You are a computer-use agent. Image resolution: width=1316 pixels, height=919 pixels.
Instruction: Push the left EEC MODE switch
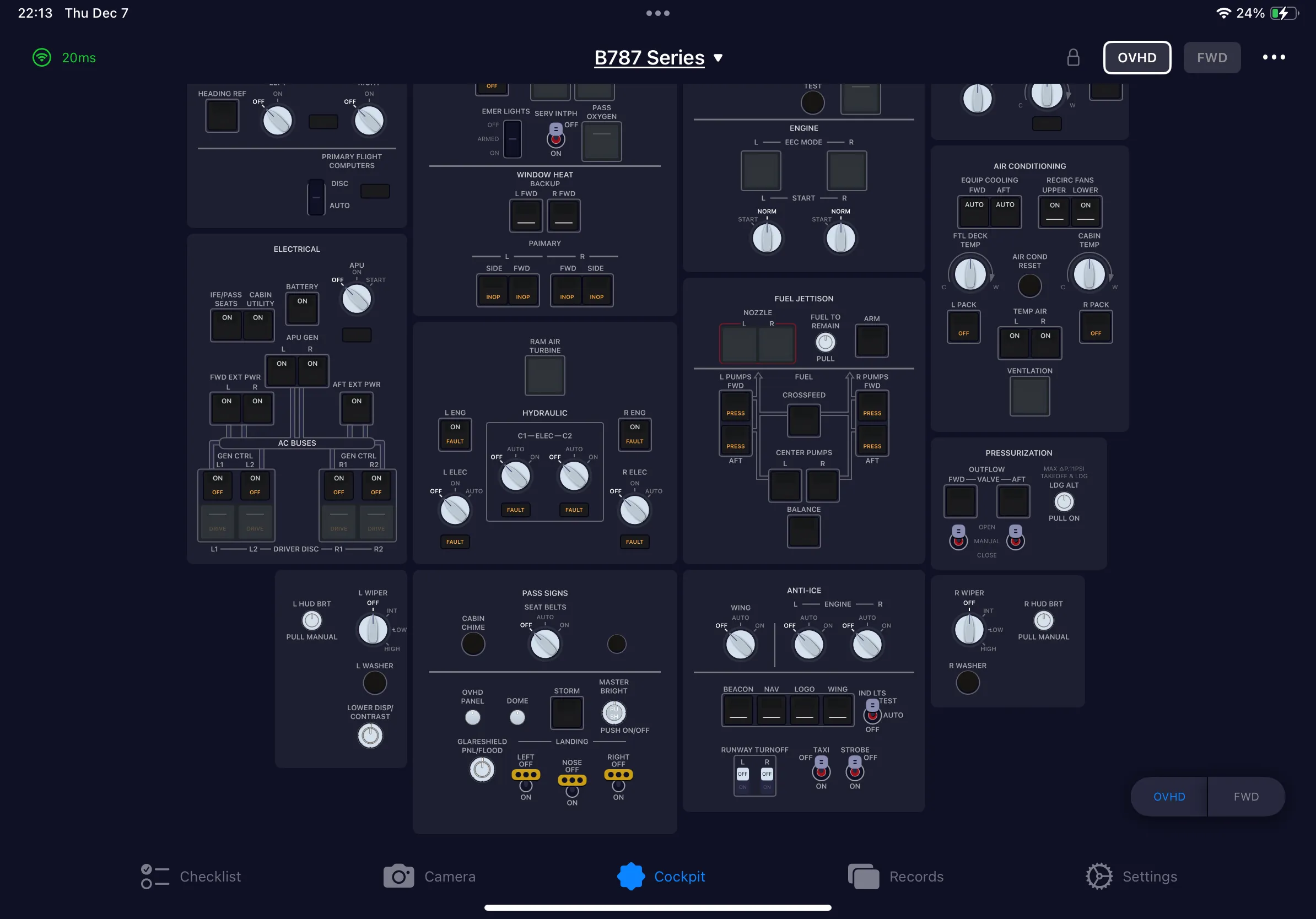click(x=761, y=171)
